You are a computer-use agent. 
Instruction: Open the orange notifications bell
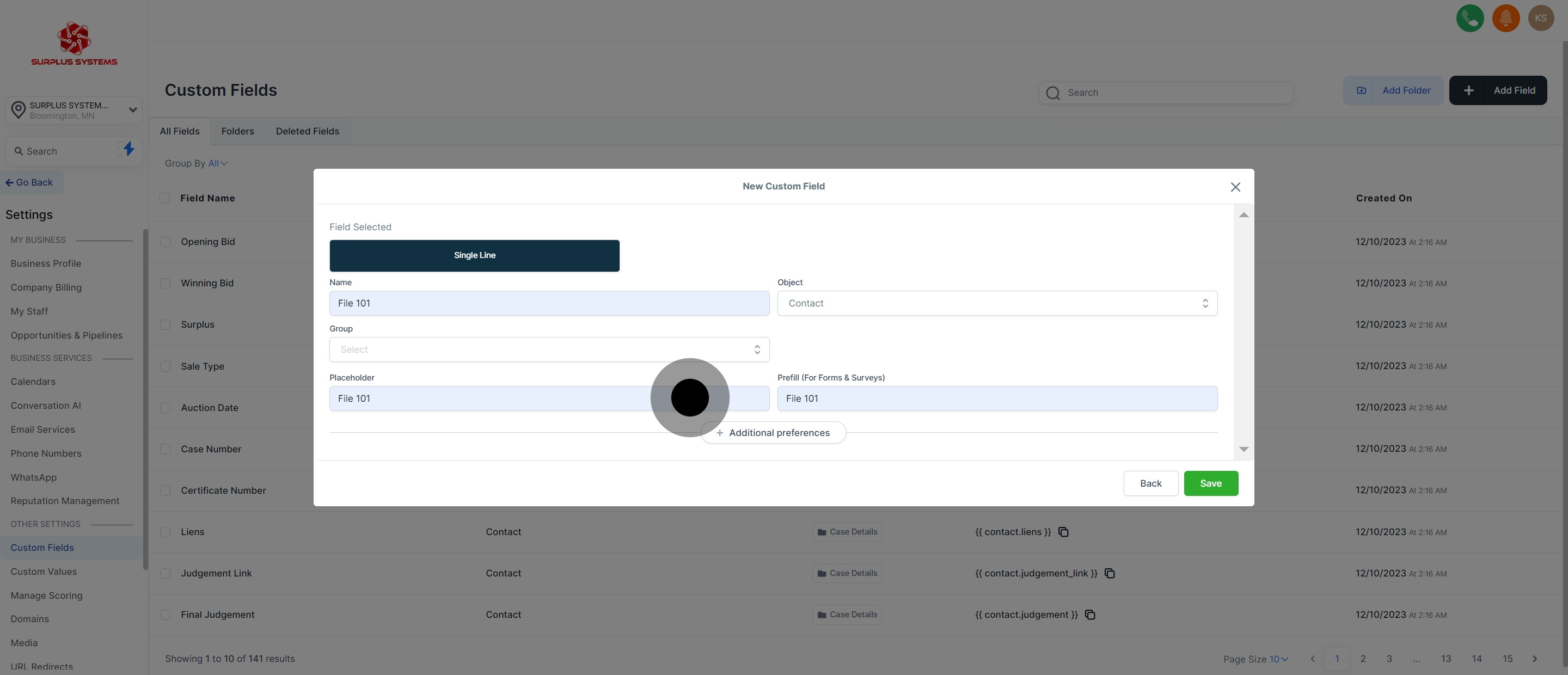click(1505, 17)
